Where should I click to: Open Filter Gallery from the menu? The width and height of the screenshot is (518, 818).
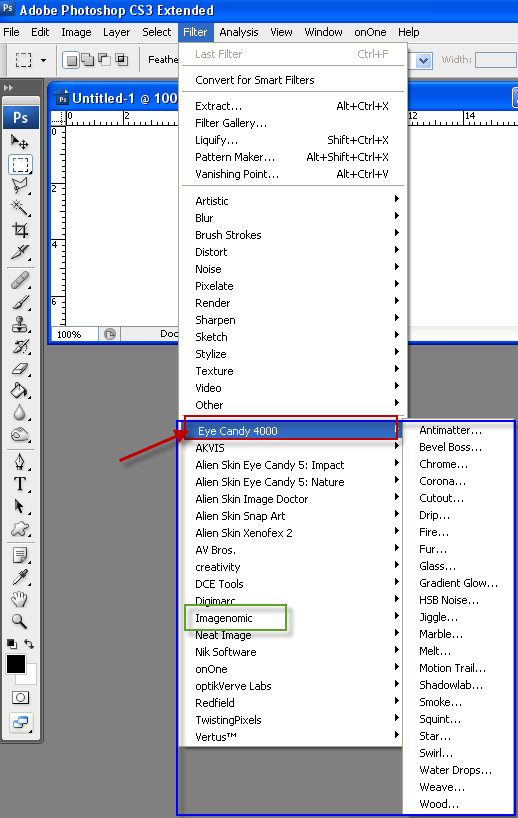click(x=293, y=123)
